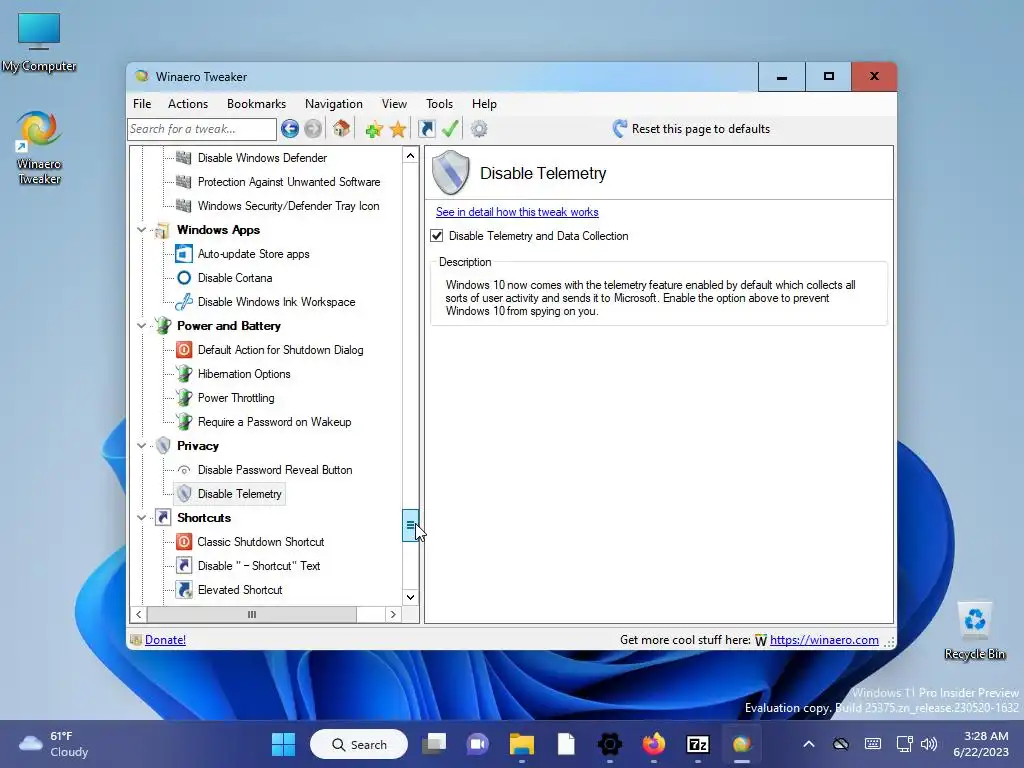The height and width of the screenshot is (768, 1024).
Task: Select Windows Security/Defender Tray Icon item
Action: [x=288, y=206]
